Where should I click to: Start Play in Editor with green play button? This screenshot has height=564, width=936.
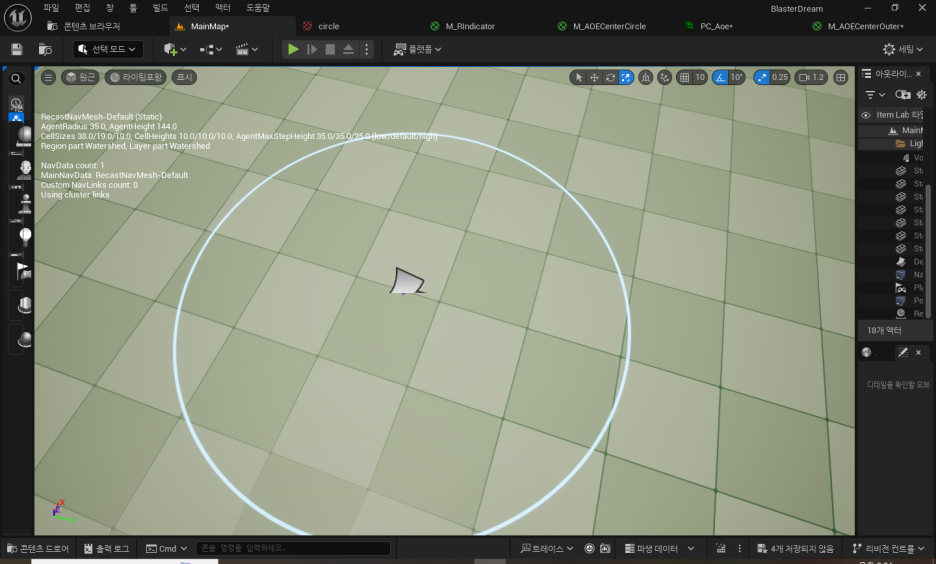[x=292, y=49]
